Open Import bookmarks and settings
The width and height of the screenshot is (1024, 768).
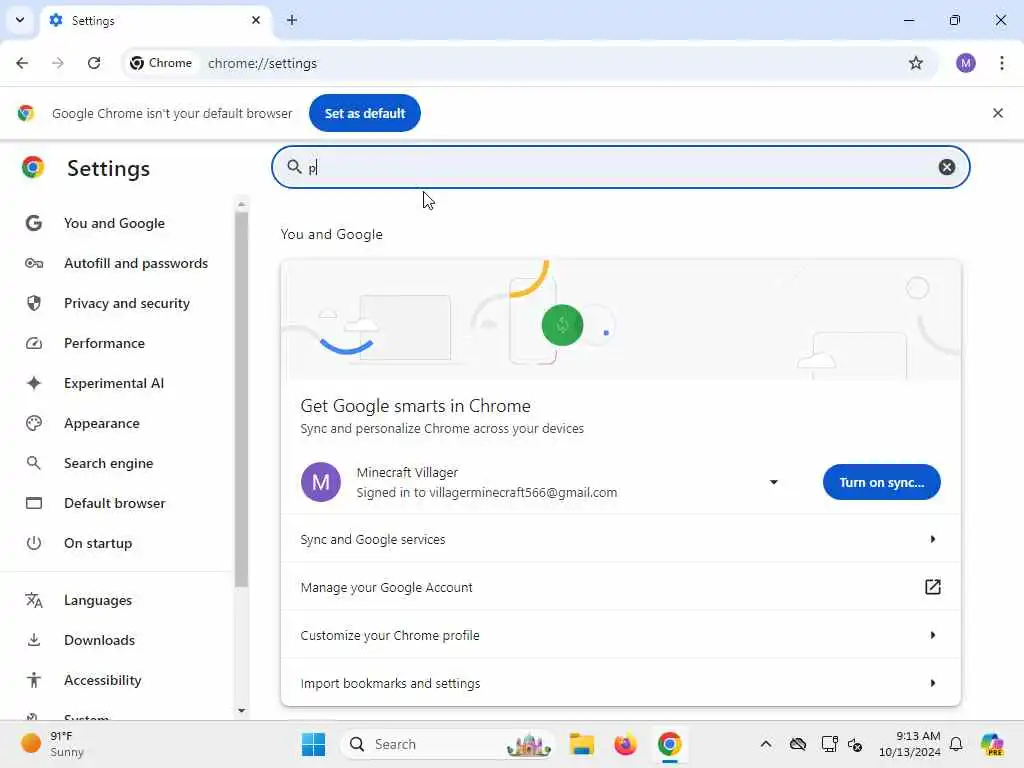(x=620, y=683)
